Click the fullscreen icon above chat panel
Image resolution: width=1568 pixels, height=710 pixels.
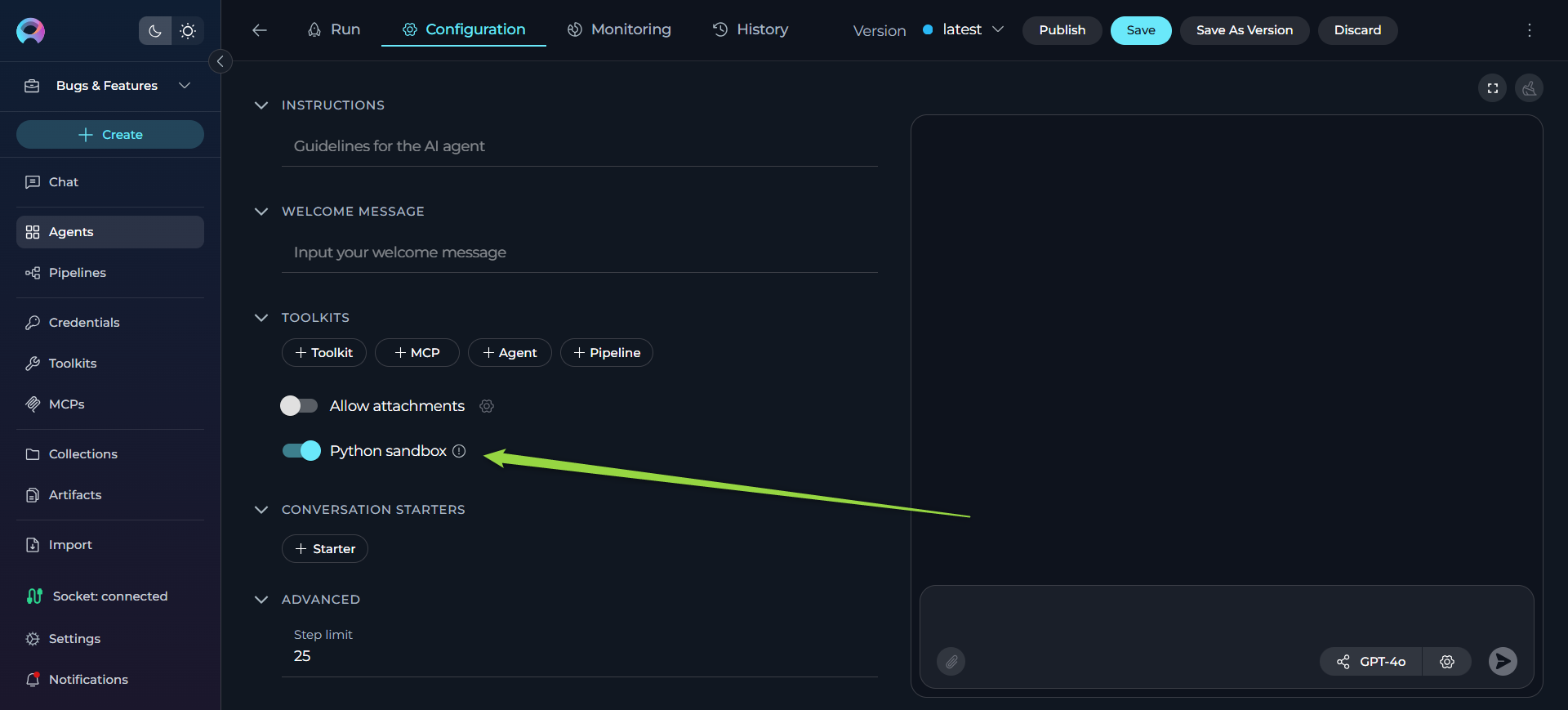point(1492,88)
